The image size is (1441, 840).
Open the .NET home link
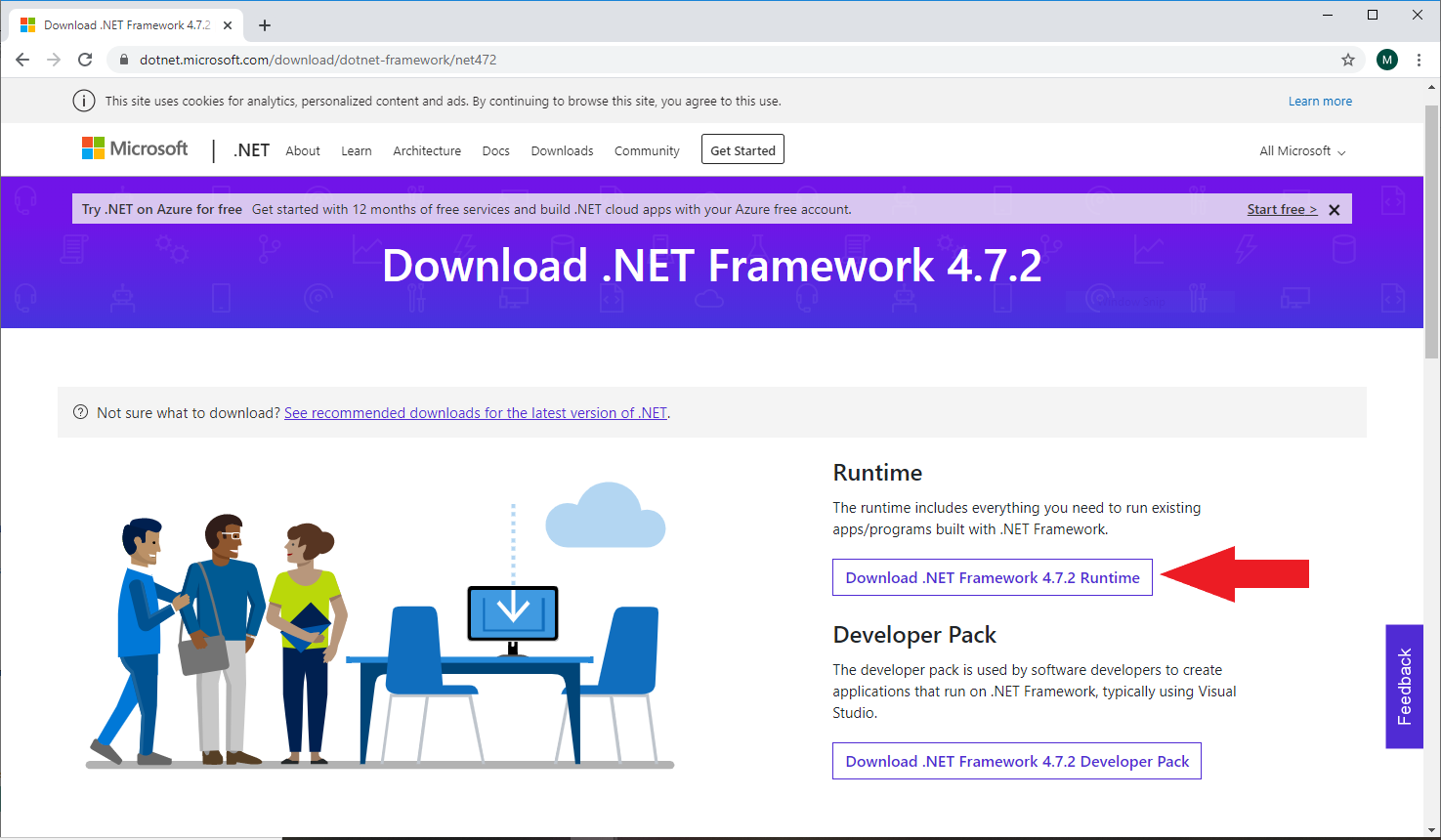pyautogui.click(x=252, y=150)
